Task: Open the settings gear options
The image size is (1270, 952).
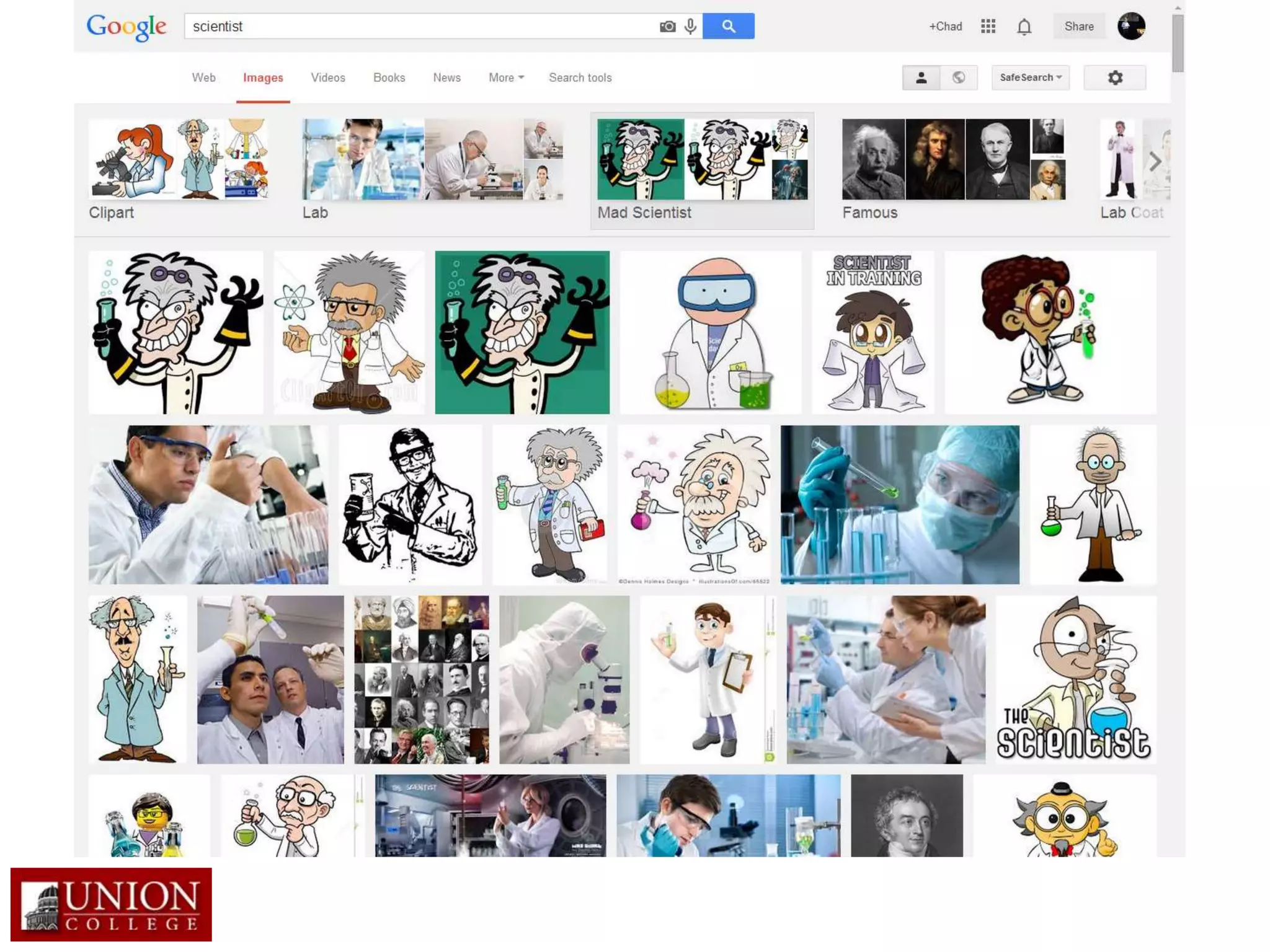Action: pos(1114,78)
